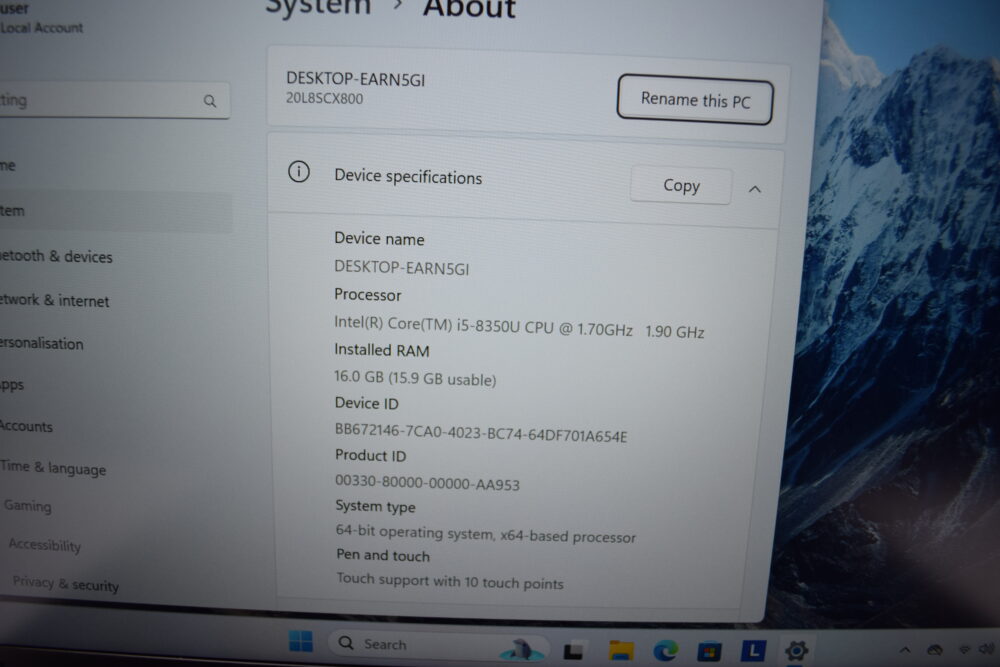Go back to System in the breadcrumb
This screenshot has width=1000, height=667.
pyautogui.click(x=318, y=8)
